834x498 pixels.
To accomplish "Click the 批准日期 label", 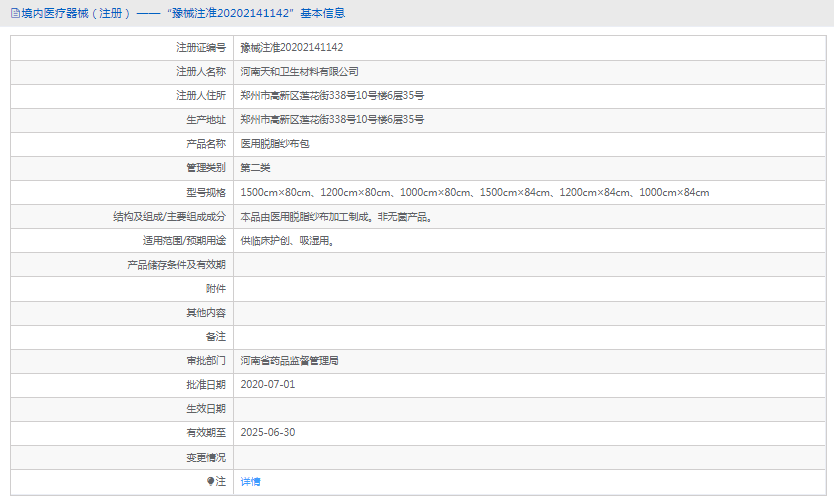I will pyautogui.click(x=206, y=385).
